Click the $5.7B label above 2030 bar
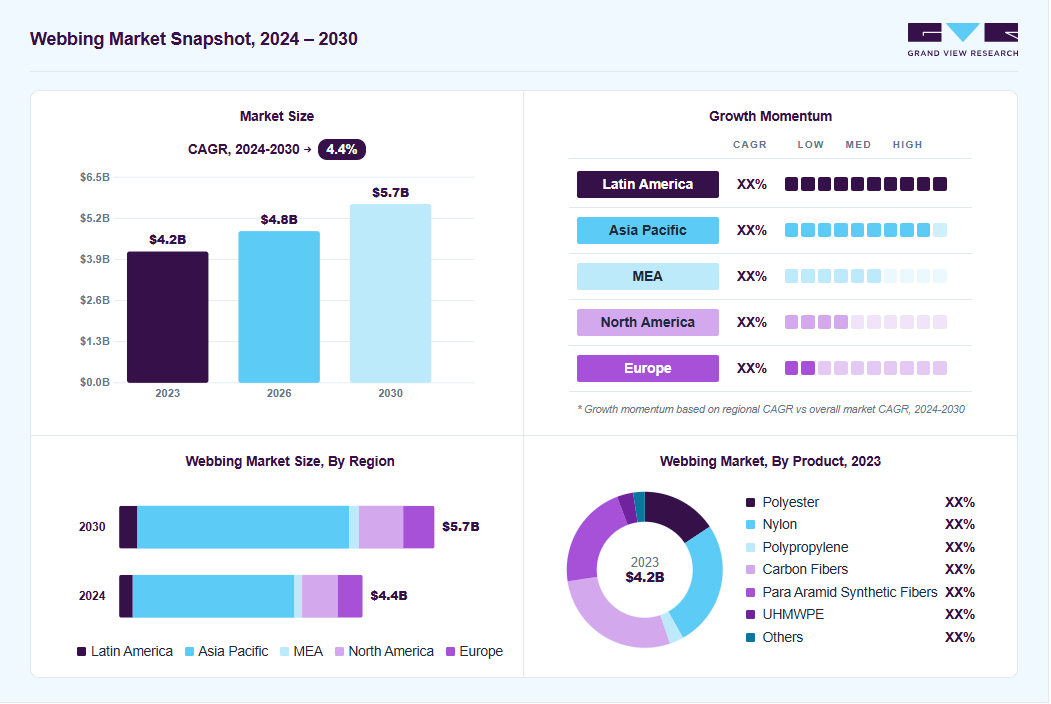This screenshot has height=704, width=1051. [390, 192]
